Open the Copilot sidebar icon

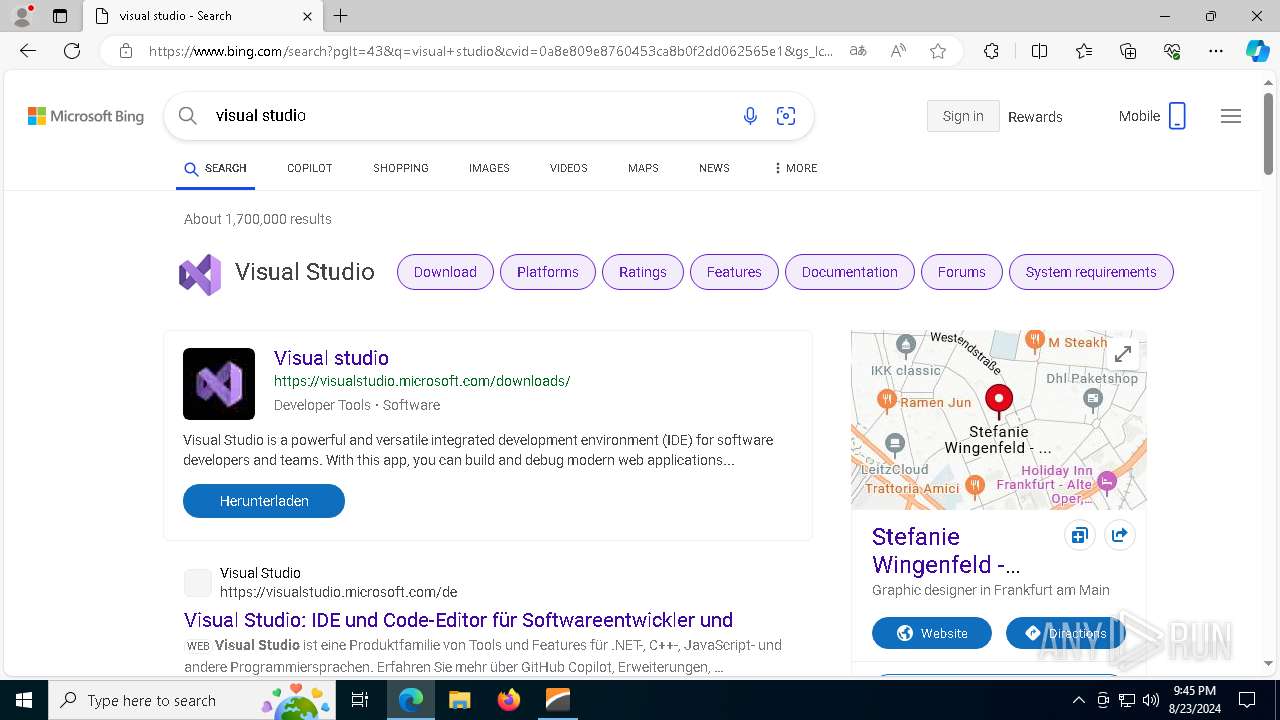[x=1258, y=51]
